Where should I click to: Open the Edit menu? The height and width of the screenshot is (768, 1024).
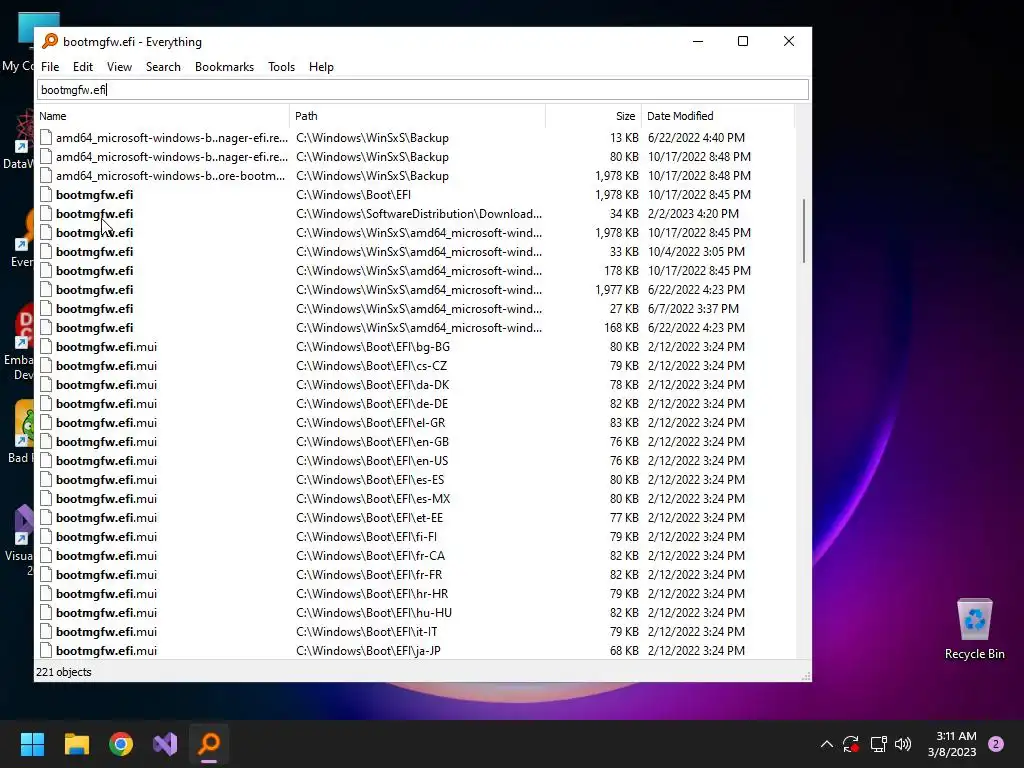(x=82, y=67)
